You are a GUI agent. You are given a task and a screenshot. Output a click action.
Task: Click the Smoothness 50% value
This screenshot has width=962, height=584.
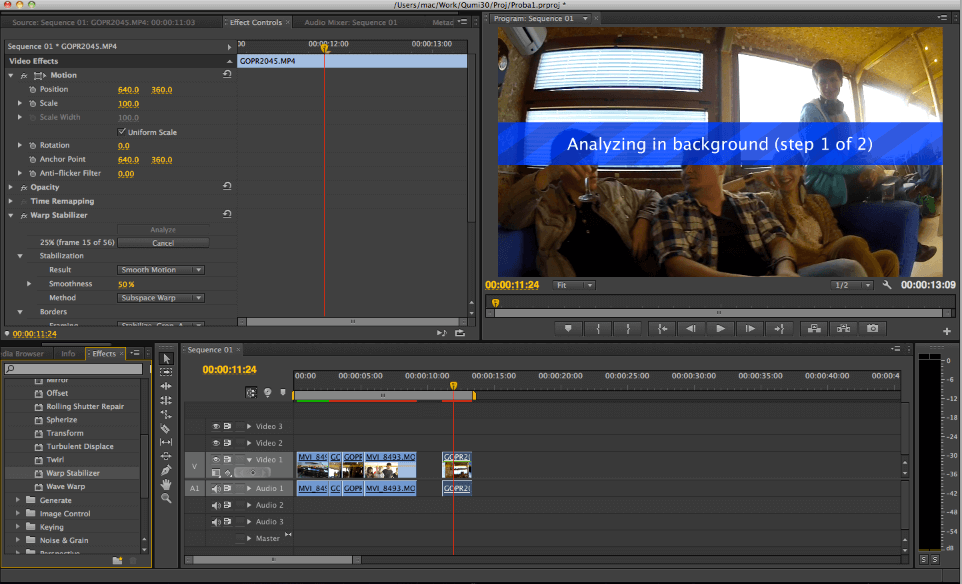pyautogui.click(x=126, y=284)
